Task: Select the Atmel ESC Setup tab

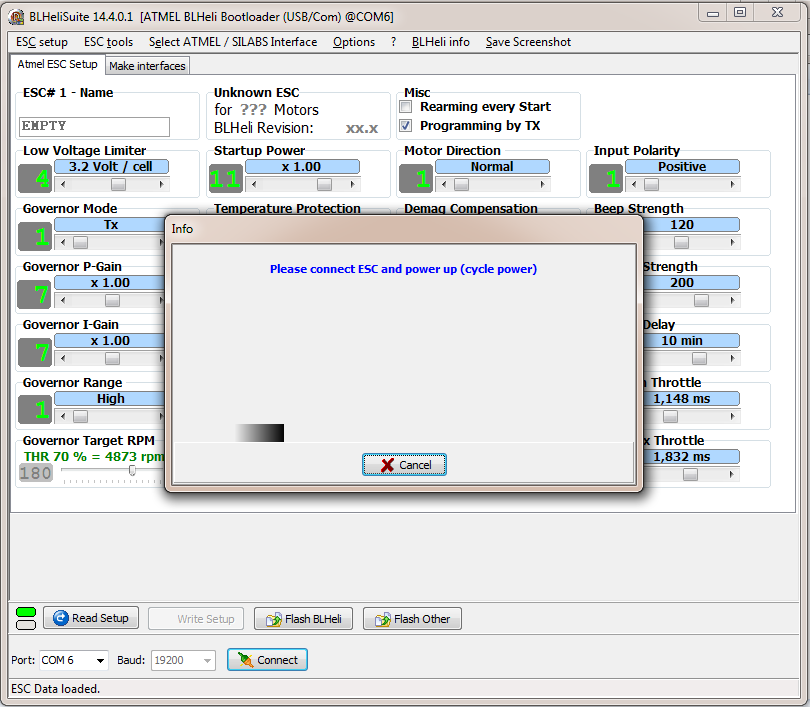Action: [x=57, y=65]
